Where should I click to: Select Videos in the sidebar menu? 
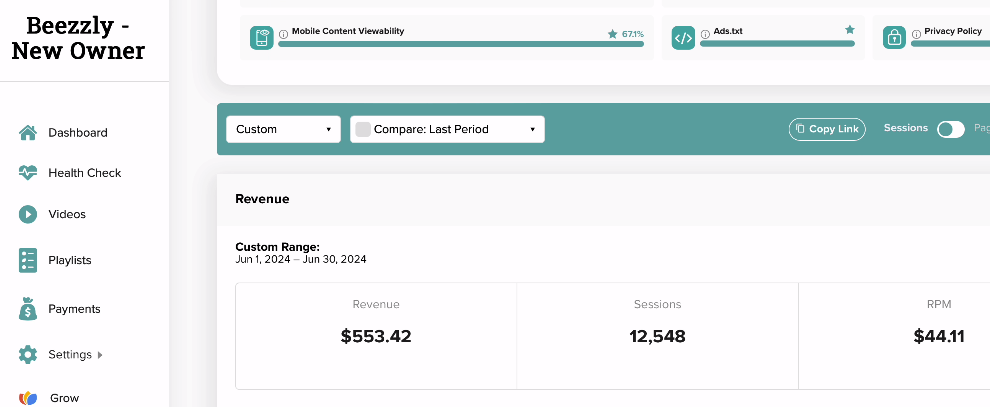pos(67,214)
